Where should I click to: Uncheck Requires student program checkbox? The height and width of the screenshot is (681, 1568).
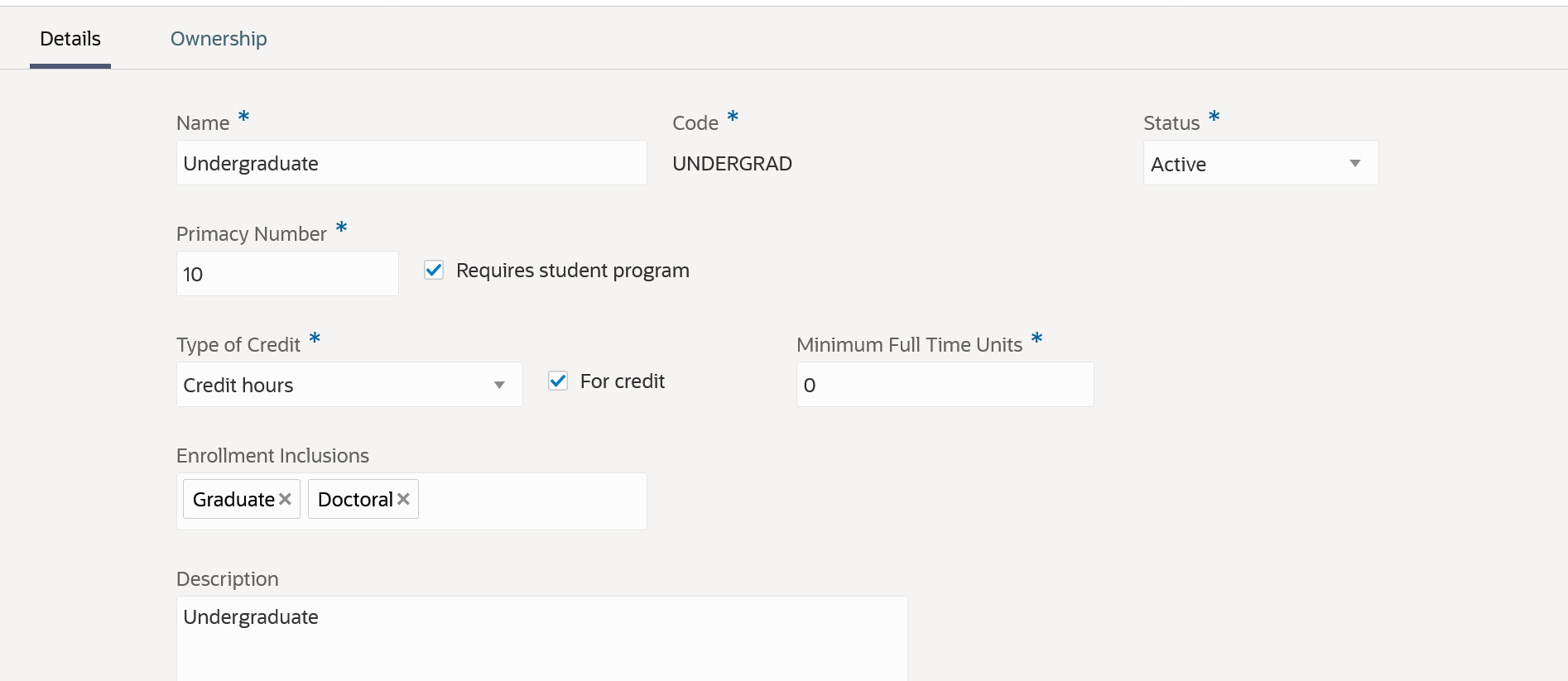pos(434,270)
